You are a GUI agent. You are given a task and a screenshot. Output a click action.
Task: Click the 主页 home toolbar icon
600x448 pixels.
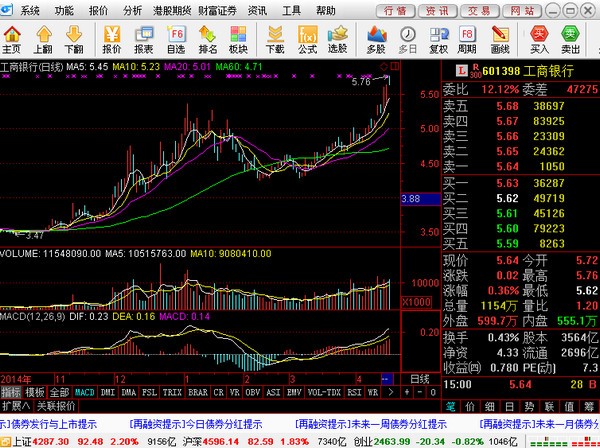click(x=12, y=38)
